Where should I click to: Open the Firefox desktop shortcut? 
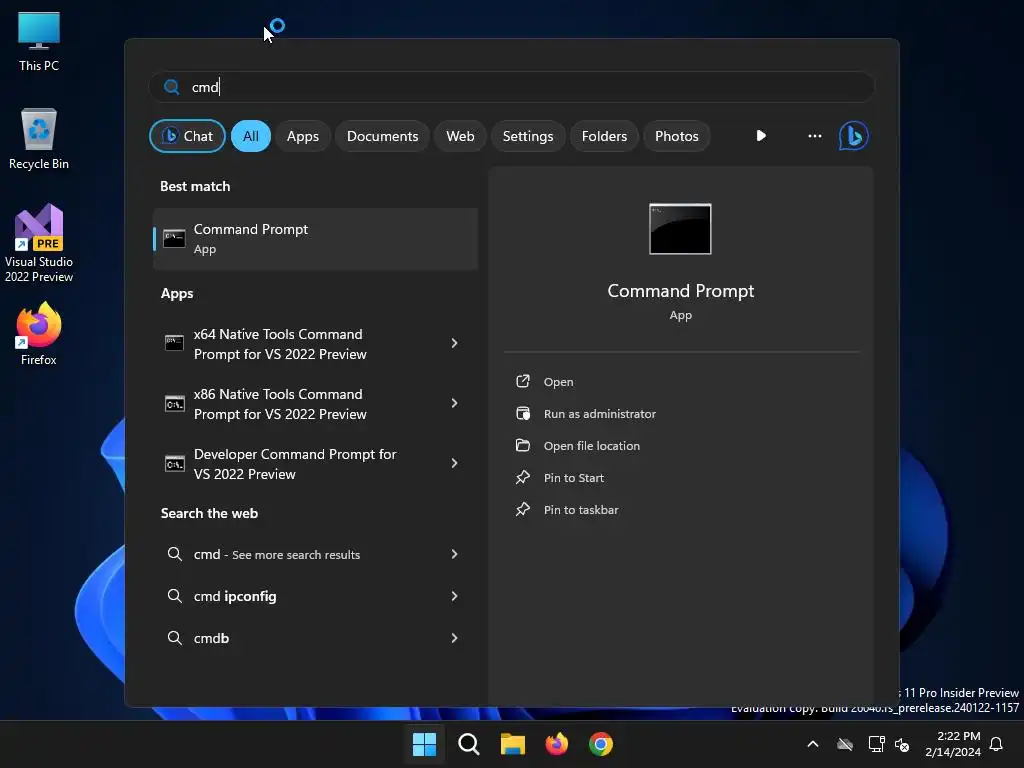pyautogui.click(x=39, y=334)
